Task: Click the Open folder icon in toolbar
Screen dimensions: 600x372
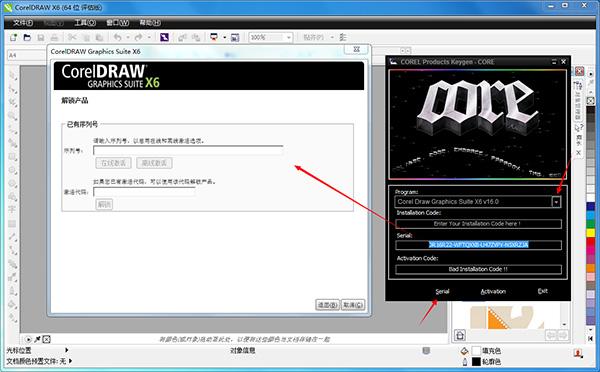Action: coord(27,38)
